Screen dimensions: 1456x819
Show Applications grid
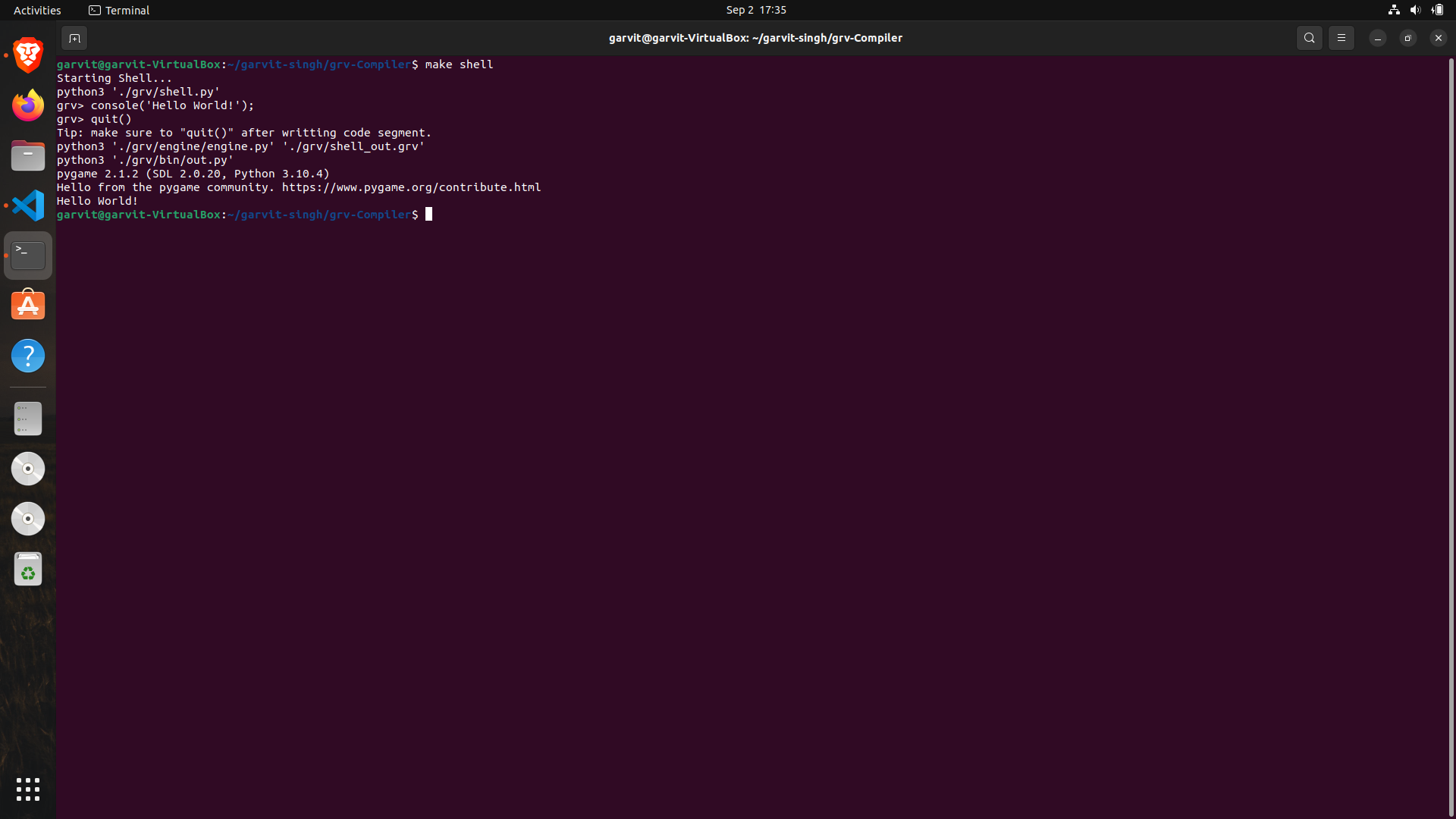28,789
